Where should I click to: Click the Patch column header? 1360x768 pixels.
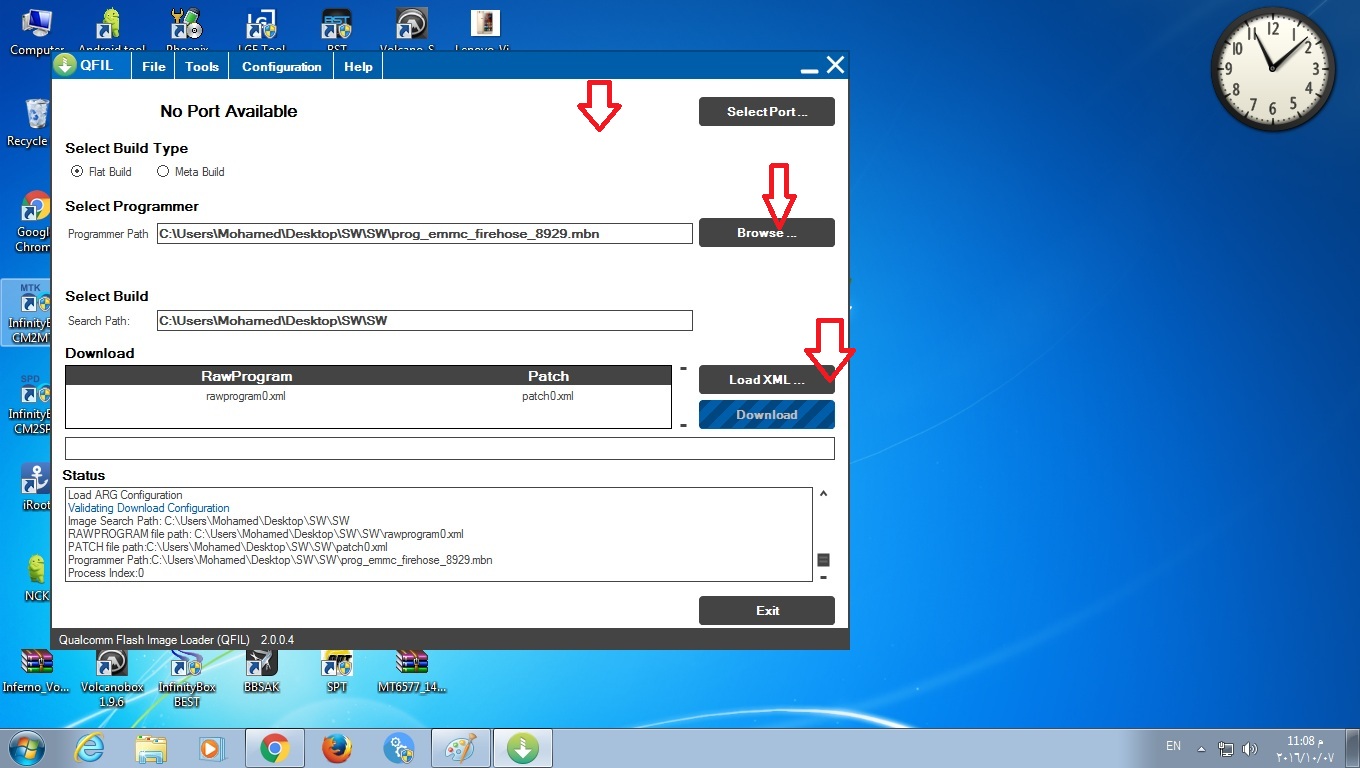coord(548,376)
